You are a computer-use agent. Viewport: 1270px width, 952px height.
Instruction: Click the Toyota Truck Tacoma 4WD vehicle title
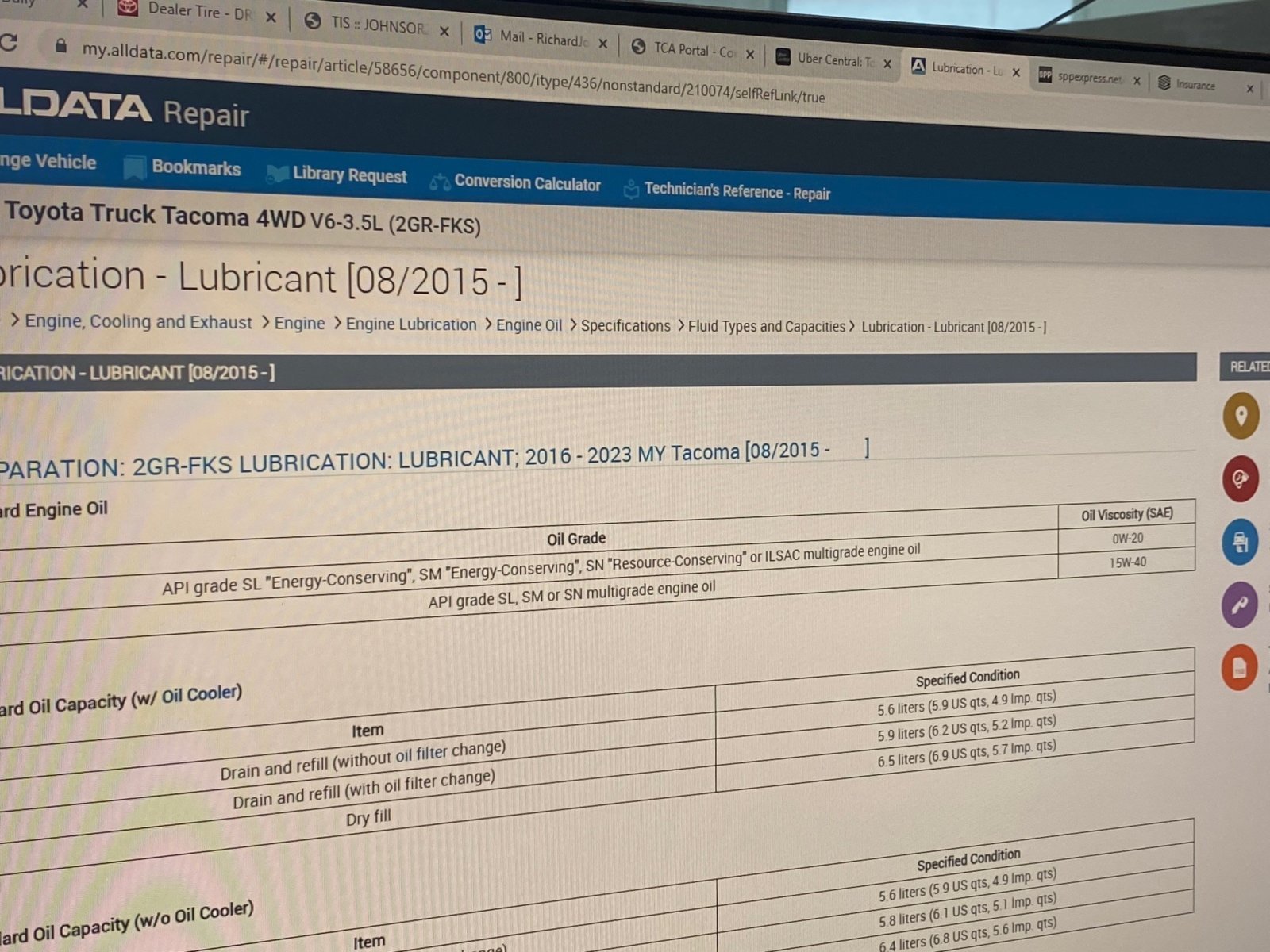[x=242, y=218]
